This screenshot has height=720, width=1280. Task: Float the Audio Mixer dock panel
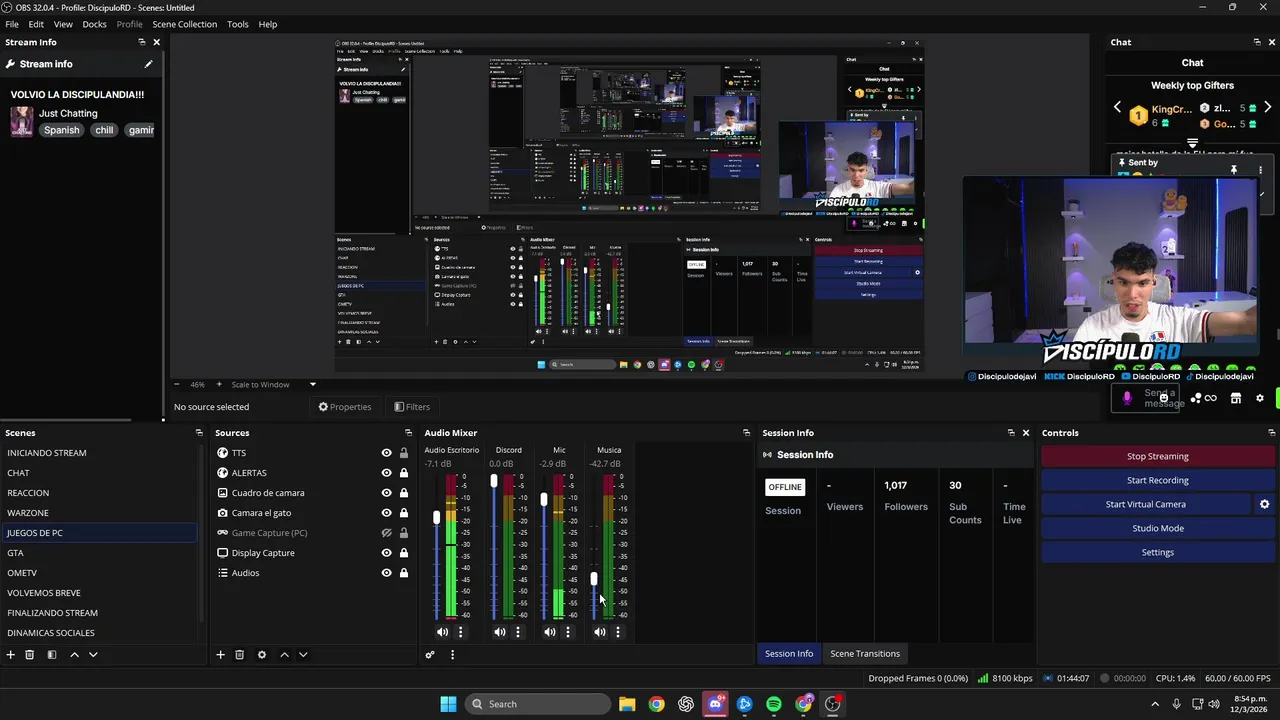pos(746,433)
